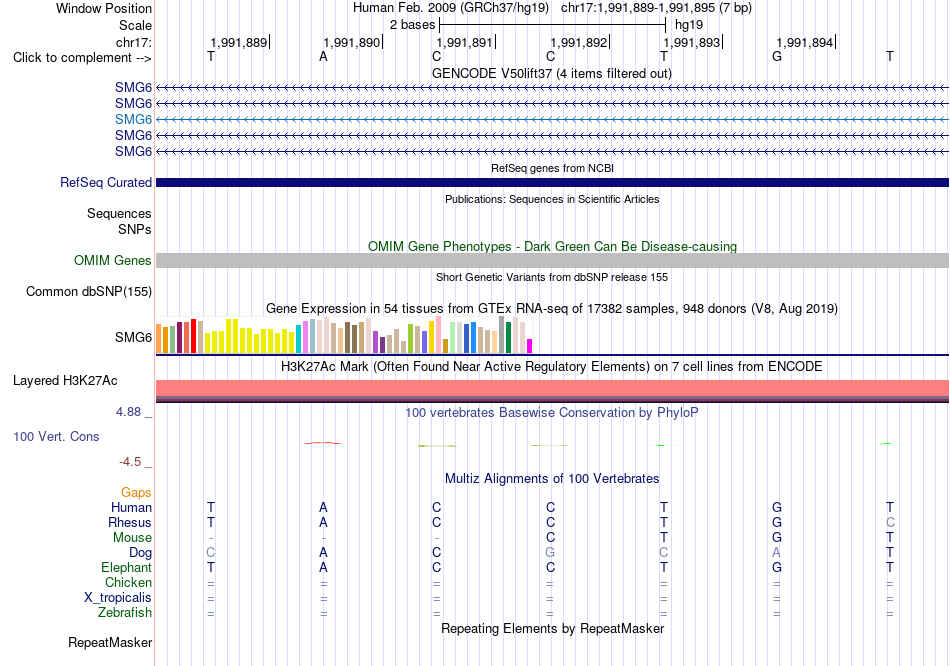Click the pink H3K27Ac signal band

[552, 388]
